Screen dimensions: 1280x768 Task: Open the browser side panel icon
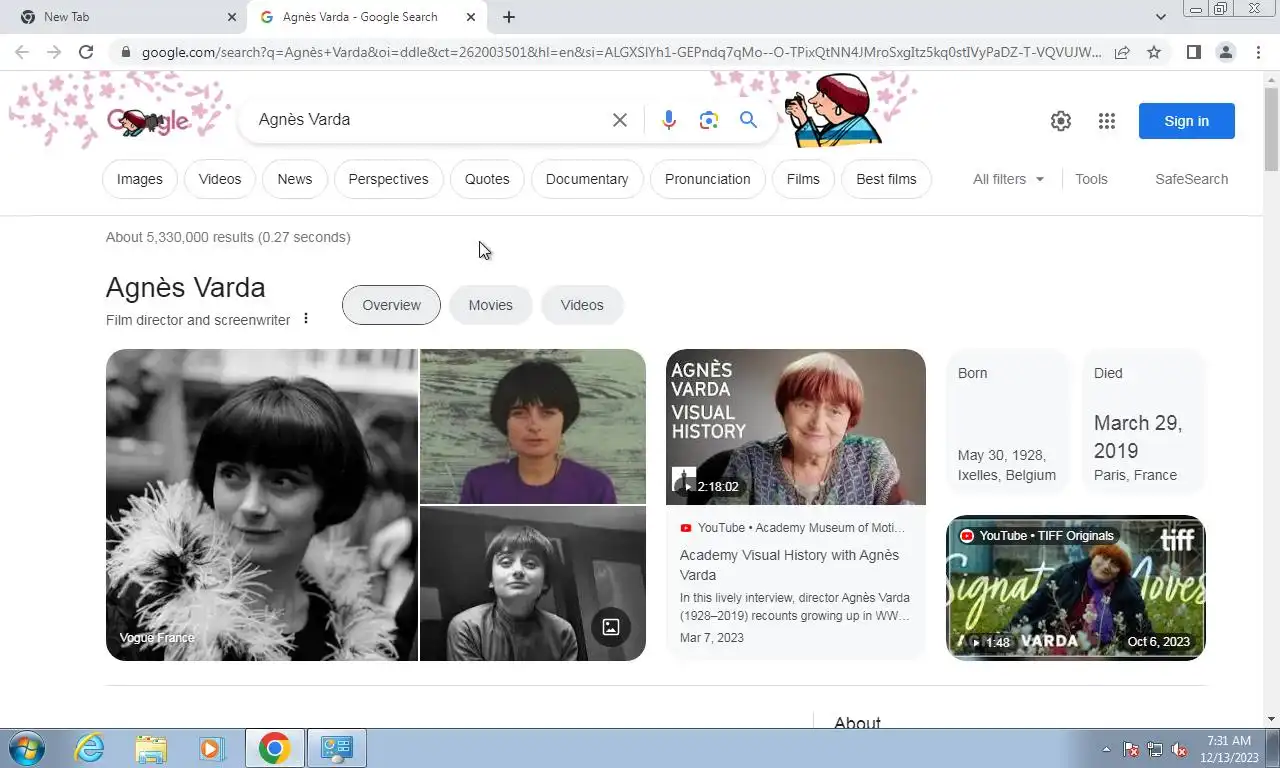1193,52
